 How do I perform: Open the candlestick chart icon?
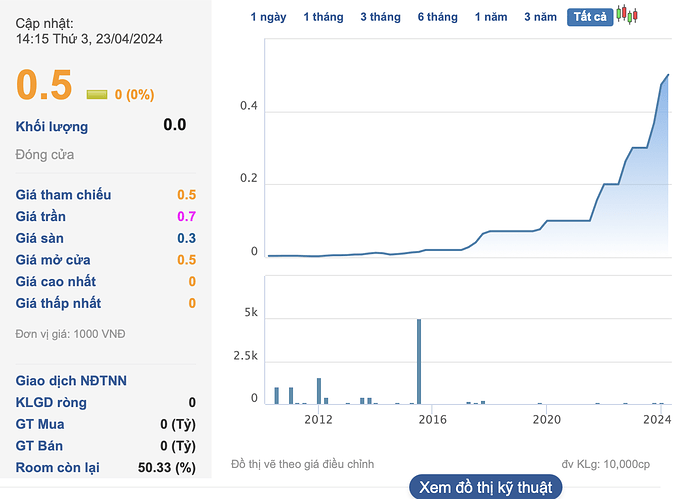tap(626, 15)
